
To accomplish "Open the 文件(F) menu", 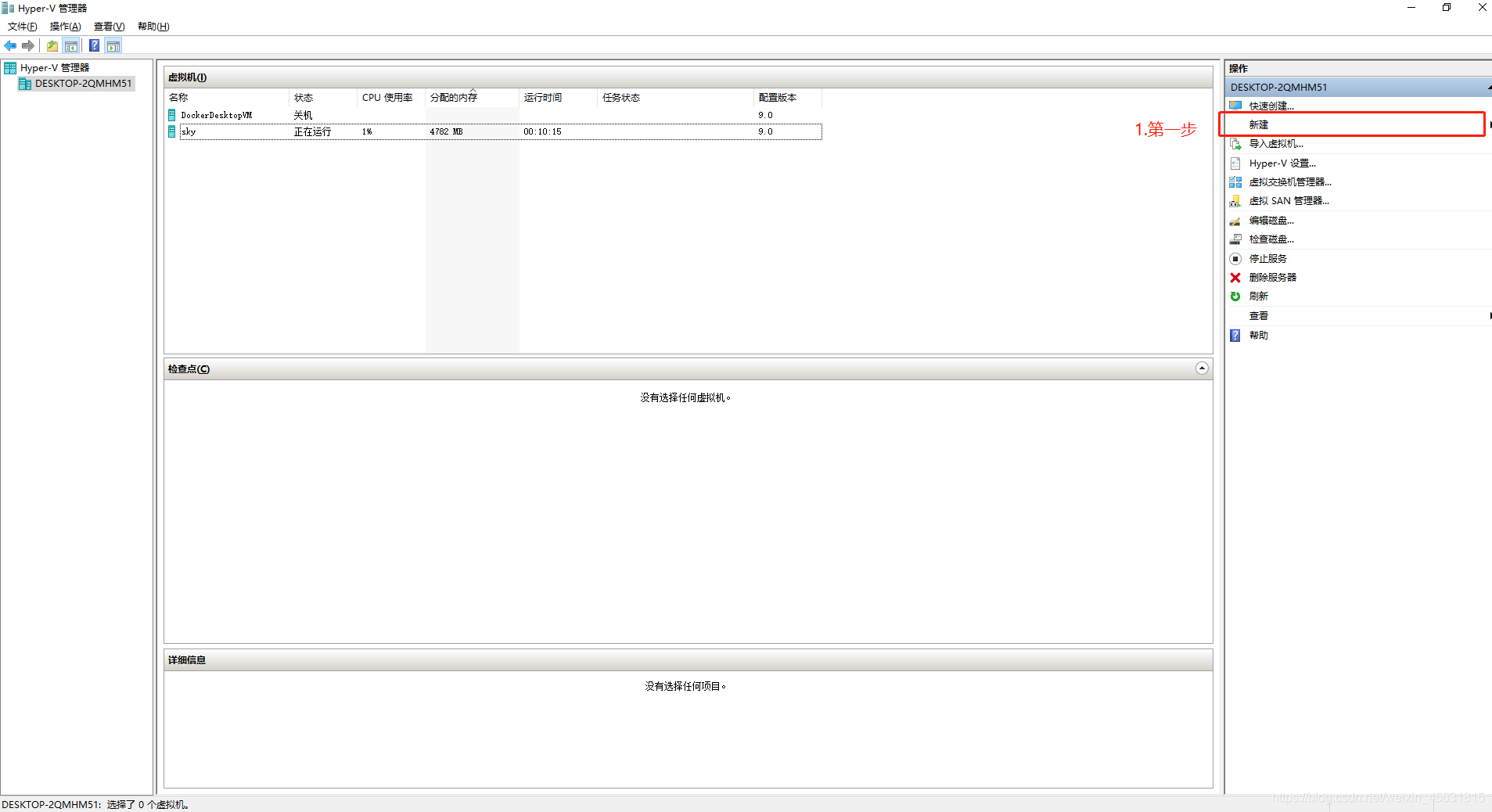I will coord(23,27).
